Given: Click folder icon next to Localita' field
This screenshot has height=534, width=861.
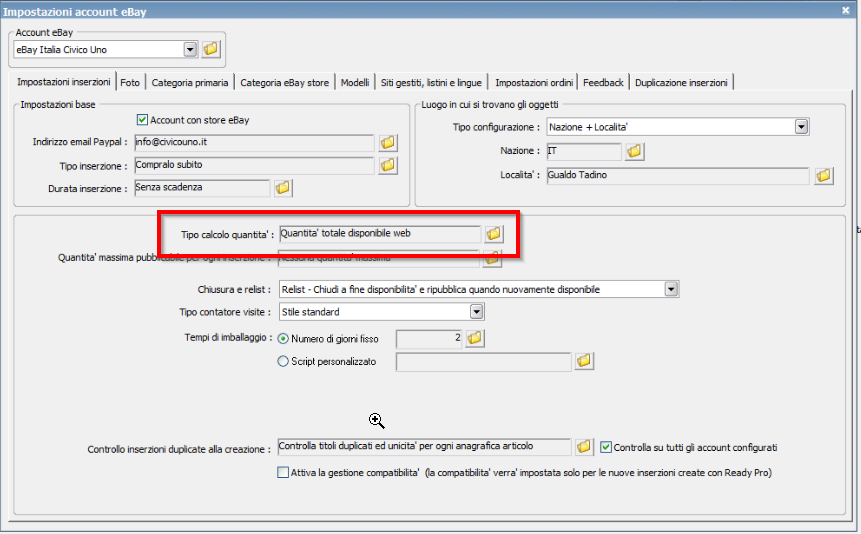Looking at the screenshot, I should click(824, 176).
